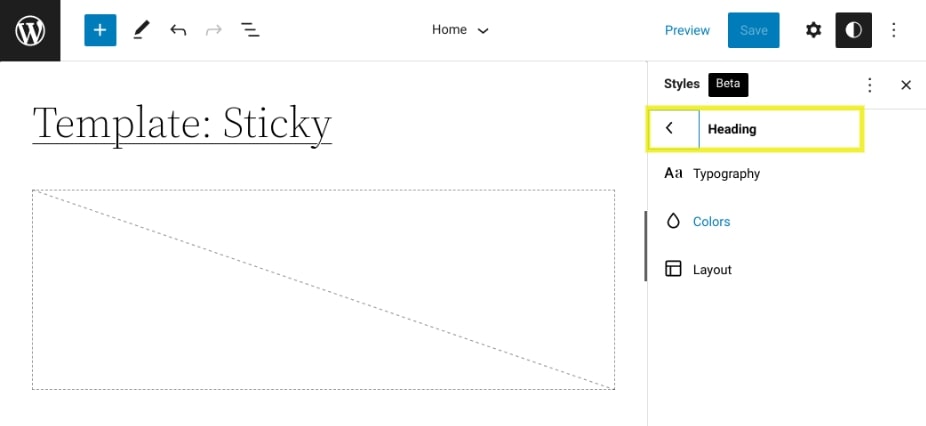The height and width of the screenshot is (426, 926).
Task: Open the top bar Options menu
Action: [894, 30]
